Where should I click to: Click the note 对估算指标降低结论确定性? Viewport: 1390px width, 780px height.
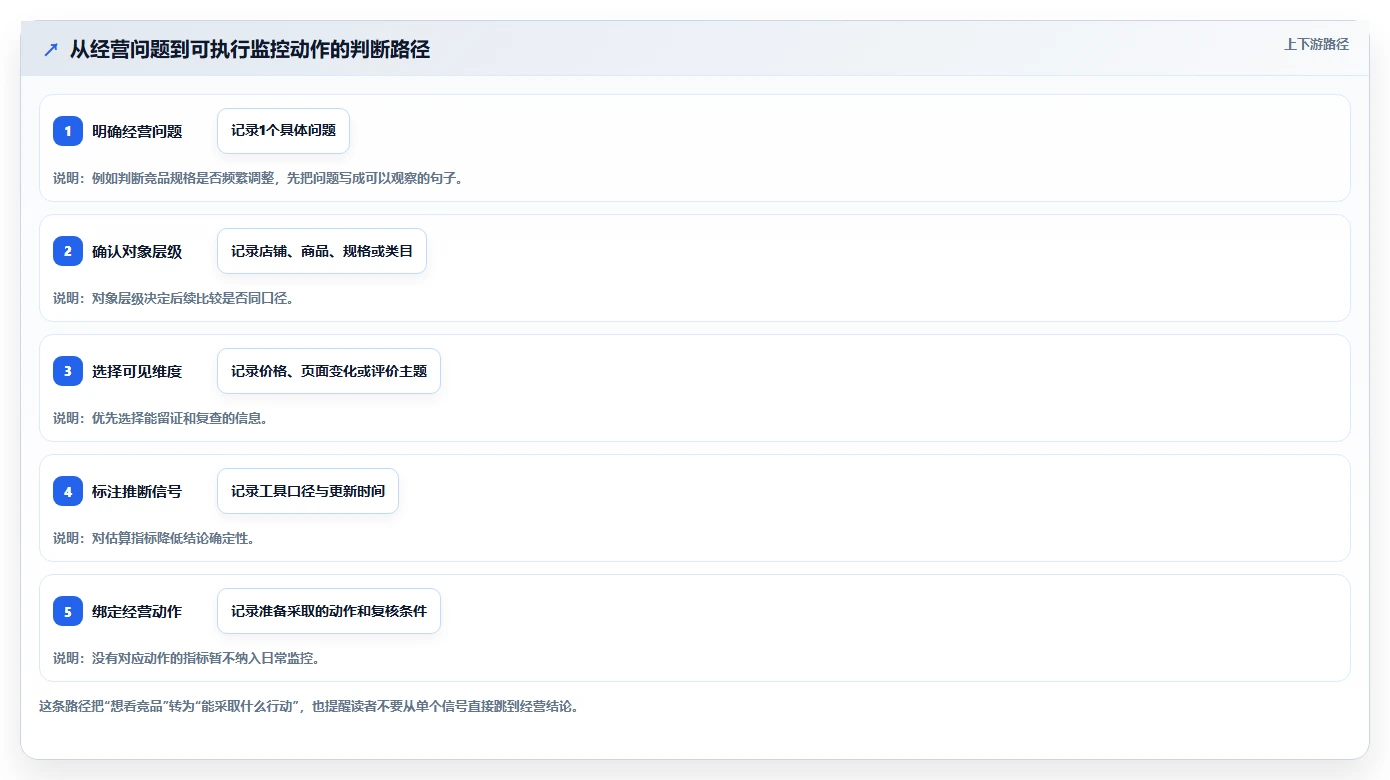pos(154,538)
